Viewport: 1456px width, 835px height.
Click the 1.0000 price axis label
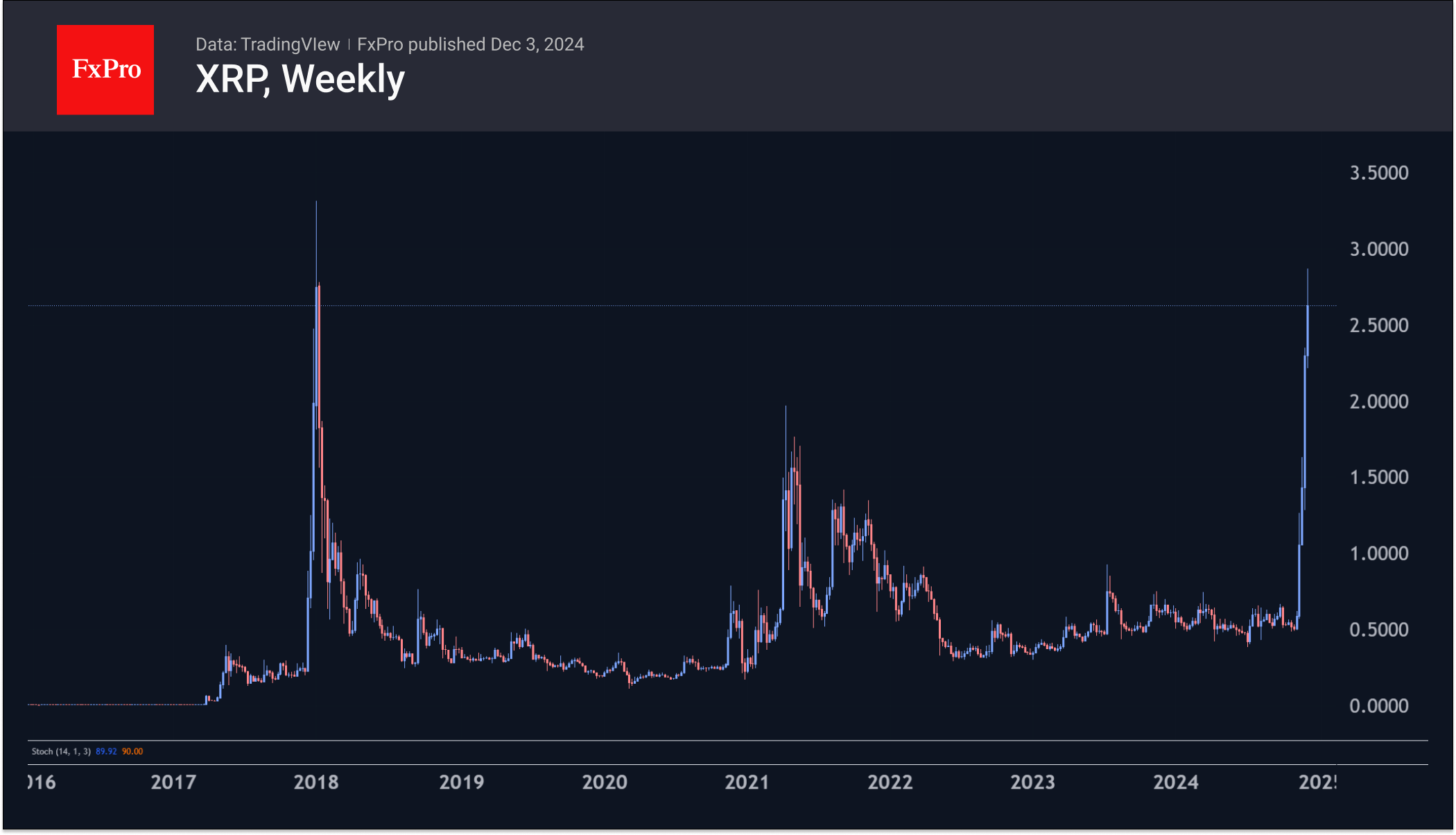click(x=1378, y=553)
